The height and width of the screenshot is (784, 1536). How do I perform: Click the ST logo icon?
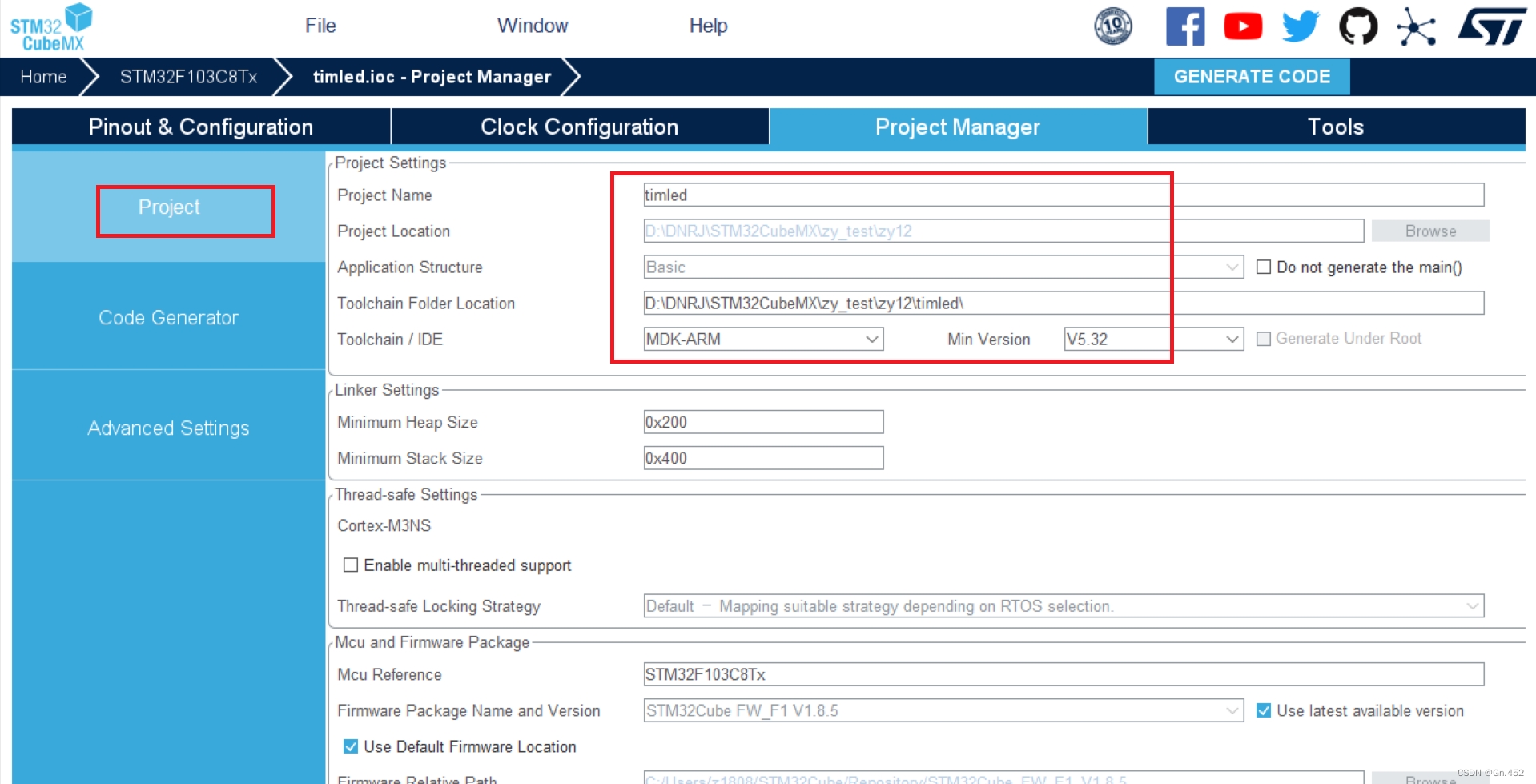coord(1492,26)
